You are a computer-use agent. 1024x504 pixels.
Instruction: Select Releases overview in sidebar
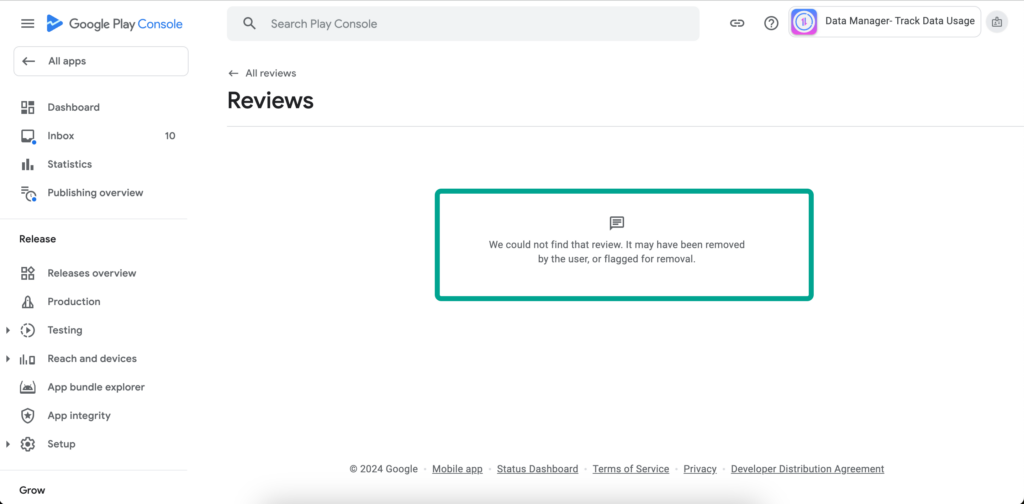click(91, 273)
